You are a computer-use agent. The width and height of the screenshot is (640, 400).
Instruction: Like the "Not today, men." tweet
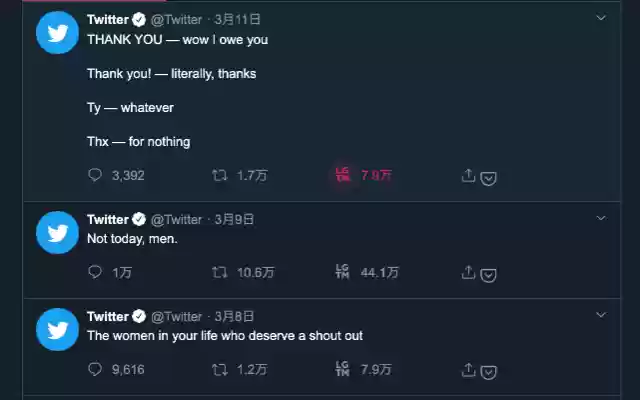(x=343, y=271)
